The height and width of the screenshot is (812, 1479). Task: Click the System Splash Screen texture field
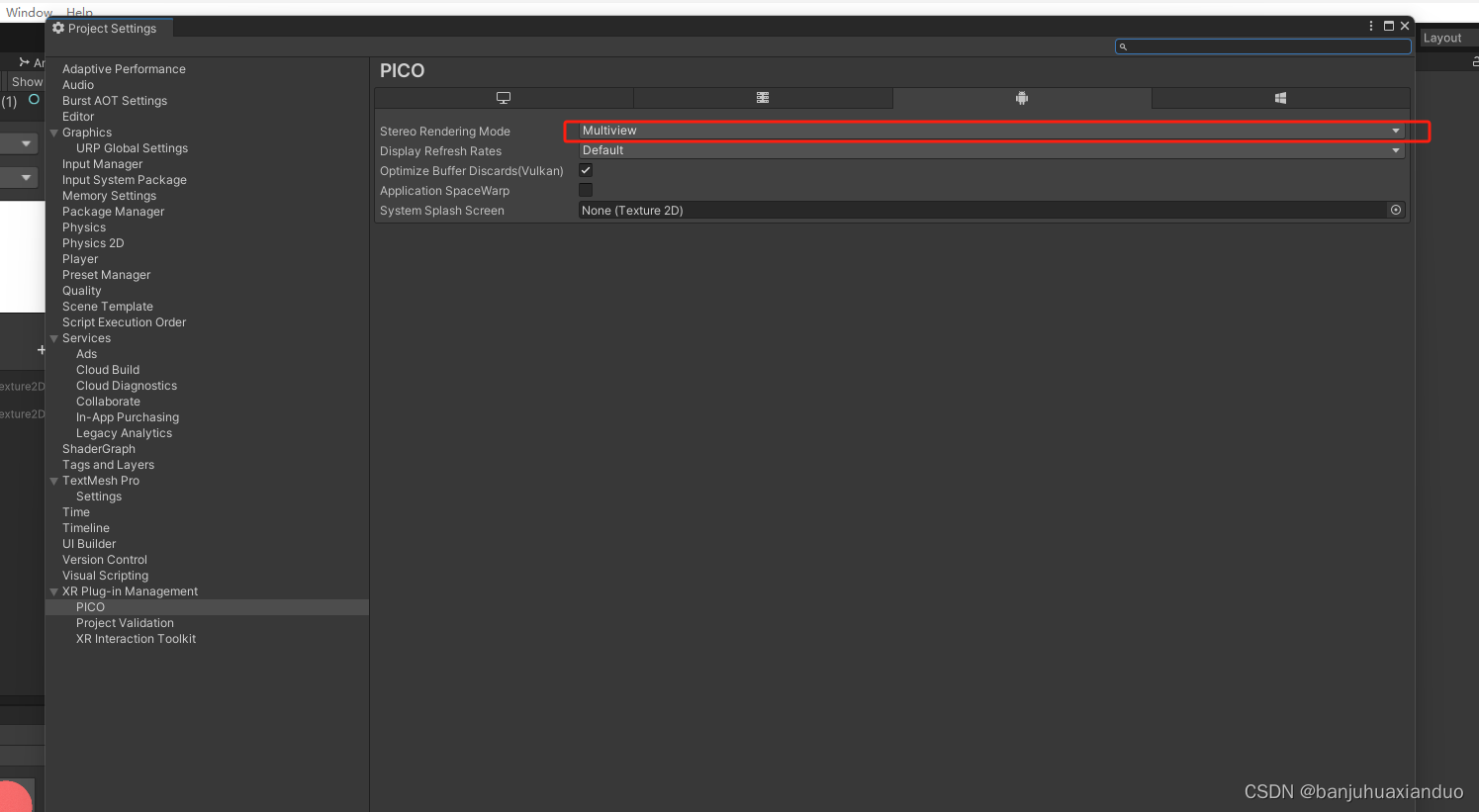click(982, 210)
